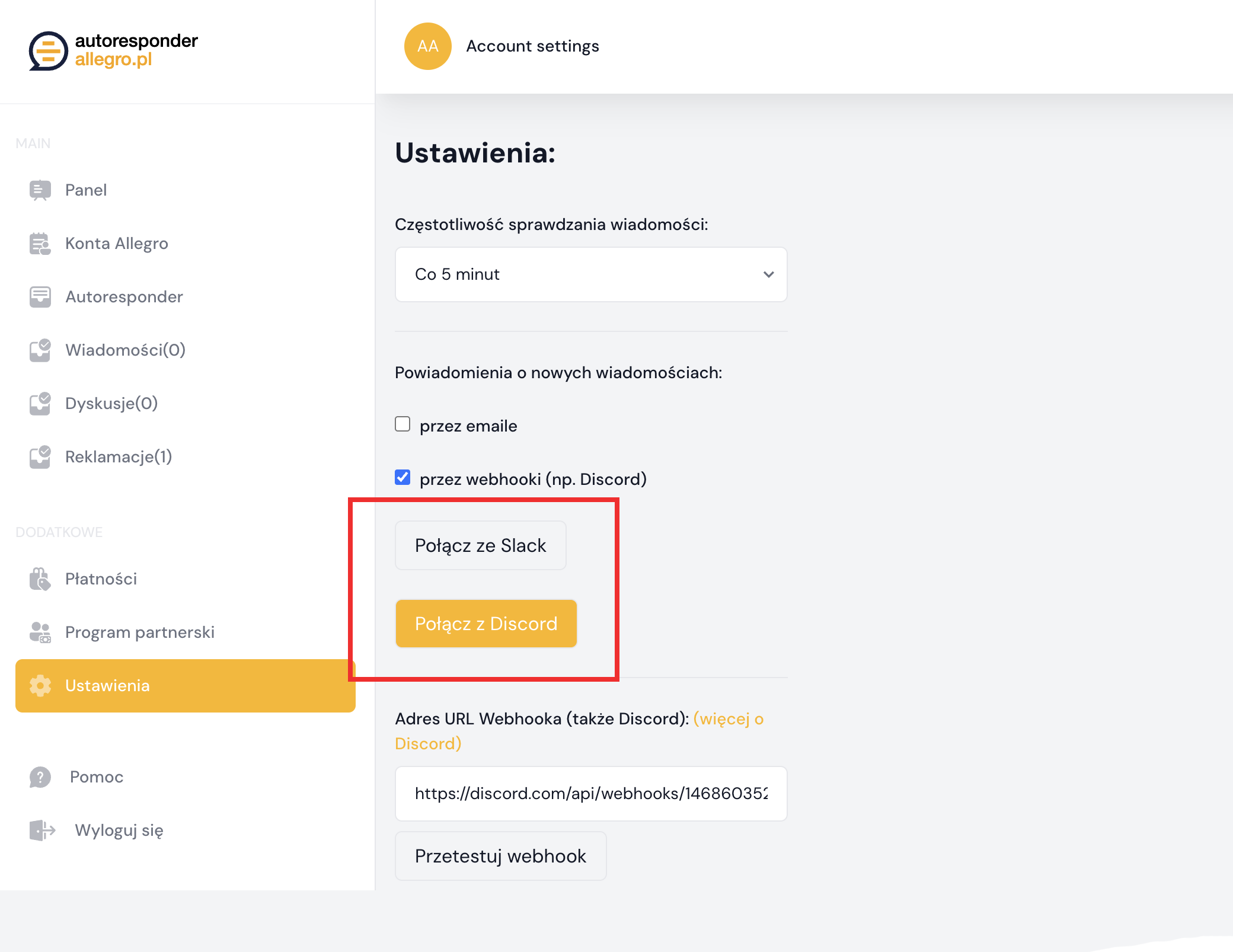This screenshot has height=952, width=1233.
Task: Open the więcej o Discord link
Action: pos(728,718)
